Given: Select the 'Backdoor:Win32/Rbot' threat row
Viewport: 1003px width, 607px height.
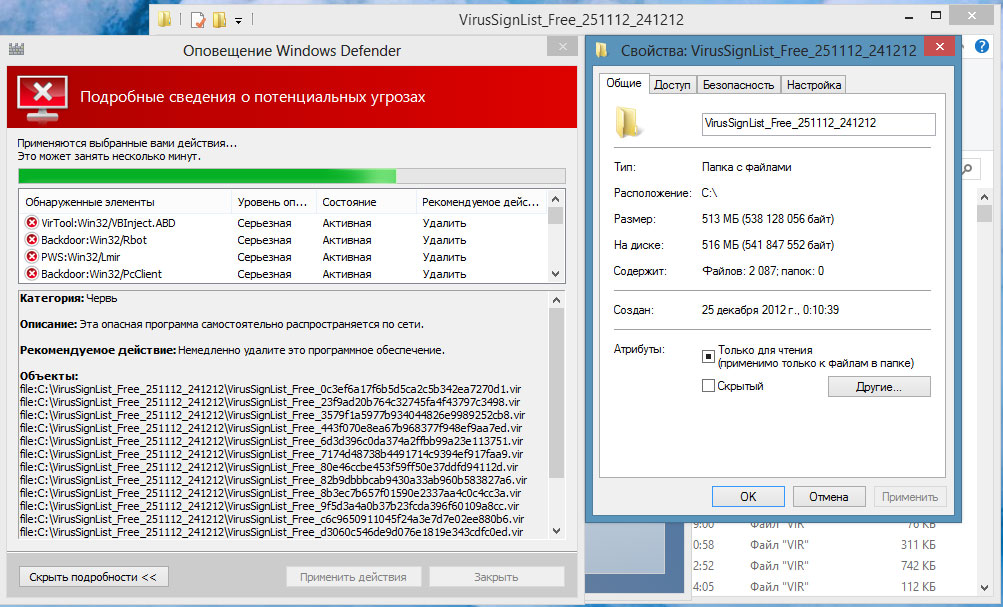Looking at the screenshot, I should coord(283,240).
